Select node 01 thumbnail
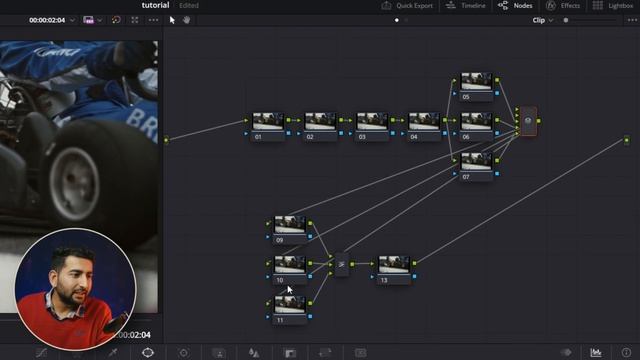This screenshot has height=360, width=640. 268,122
